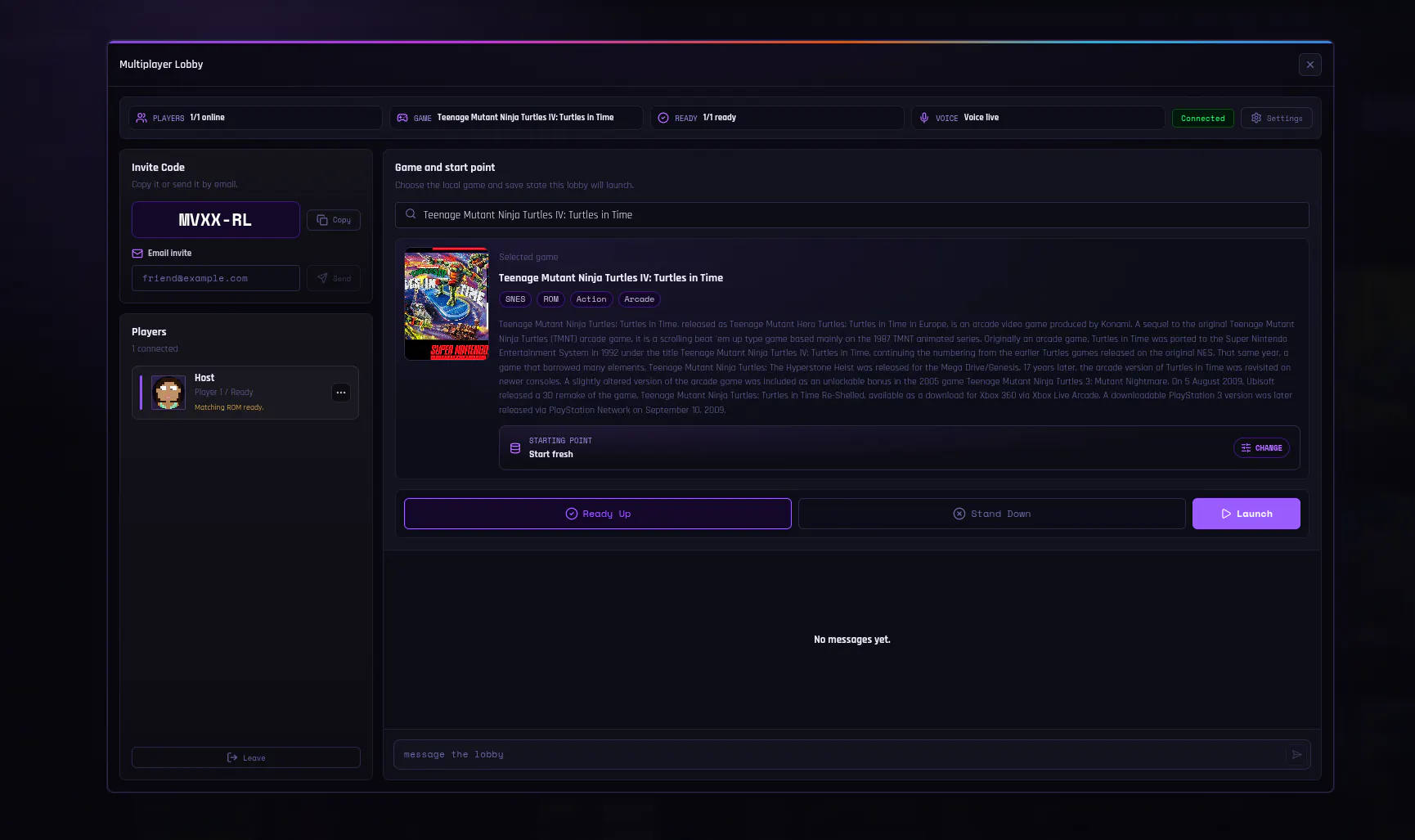Click the Arcade genre tag
This screenshot has width=1415, height=840.
(x=639, y=299)
